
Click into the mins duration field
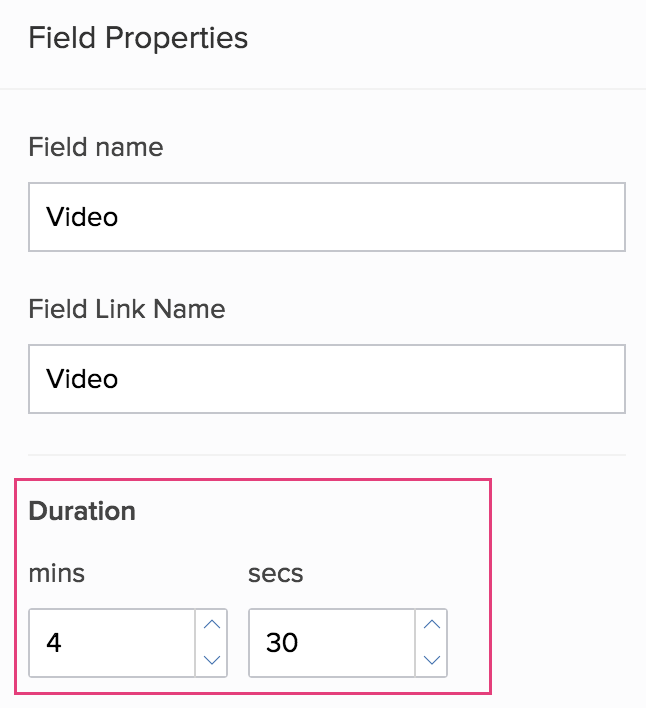(x=110, y=642)
